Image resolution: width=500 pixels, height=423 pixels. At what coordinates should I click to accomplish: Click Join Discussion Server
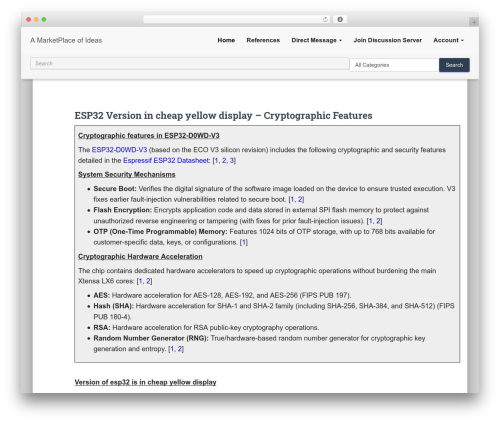388,40
